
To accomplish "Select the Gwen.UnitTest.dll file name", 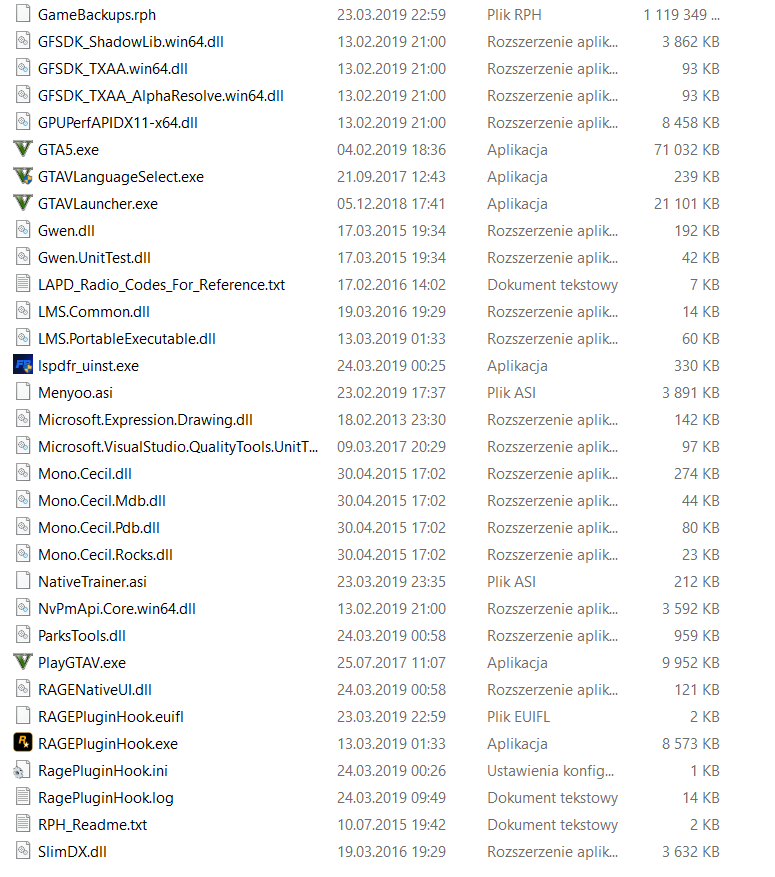I will pyautogui.click(x=94, y=258).
